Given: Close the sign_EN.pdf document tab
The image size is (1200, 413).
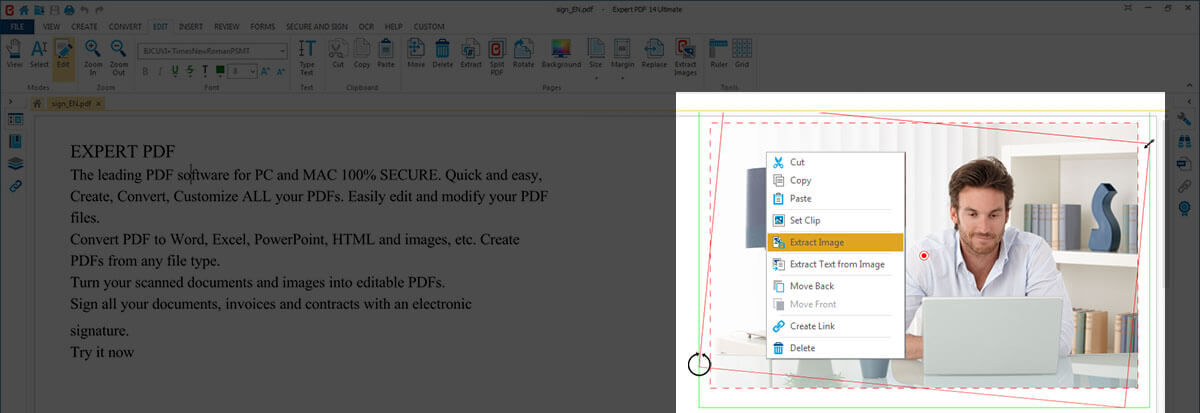Looking at the screenshot, I should pos(99,103).
